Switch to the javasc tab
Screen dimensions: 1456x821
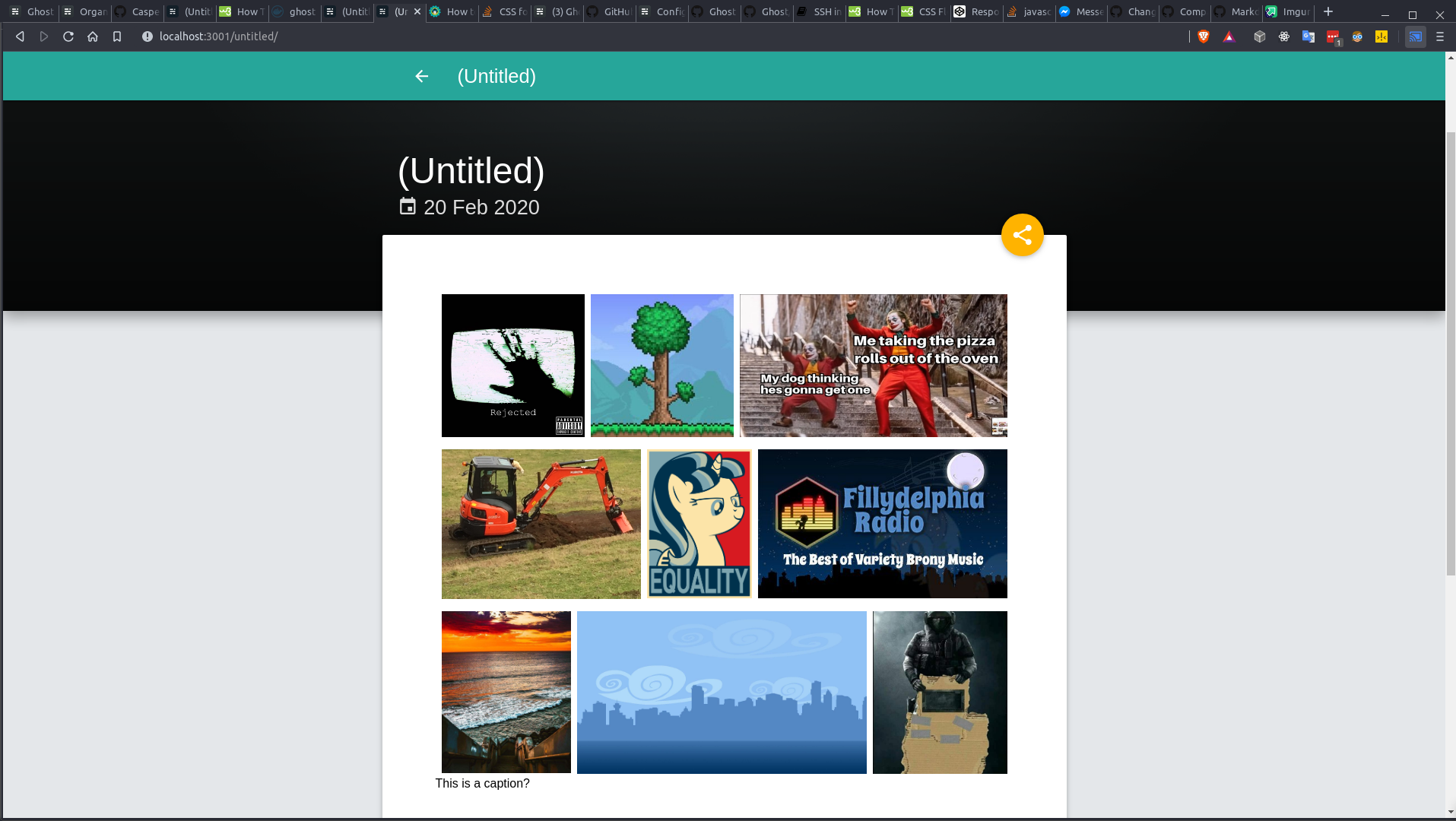(x=1029, y=11)
